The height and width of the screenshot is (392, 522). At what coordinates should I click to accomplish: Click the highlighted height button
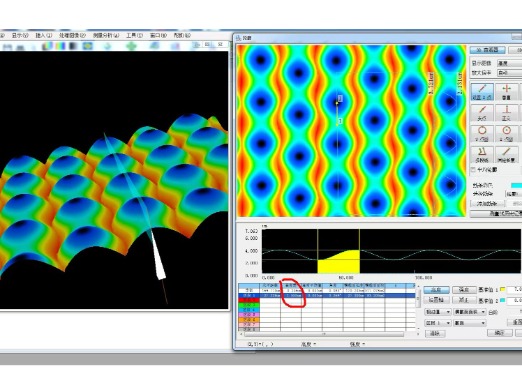(436, 290)
